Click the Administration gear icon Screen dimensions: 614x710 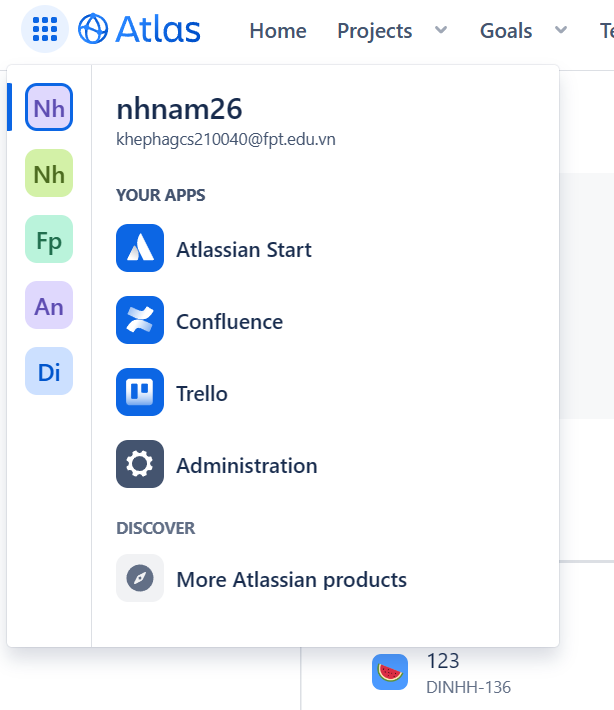point(140,464)
